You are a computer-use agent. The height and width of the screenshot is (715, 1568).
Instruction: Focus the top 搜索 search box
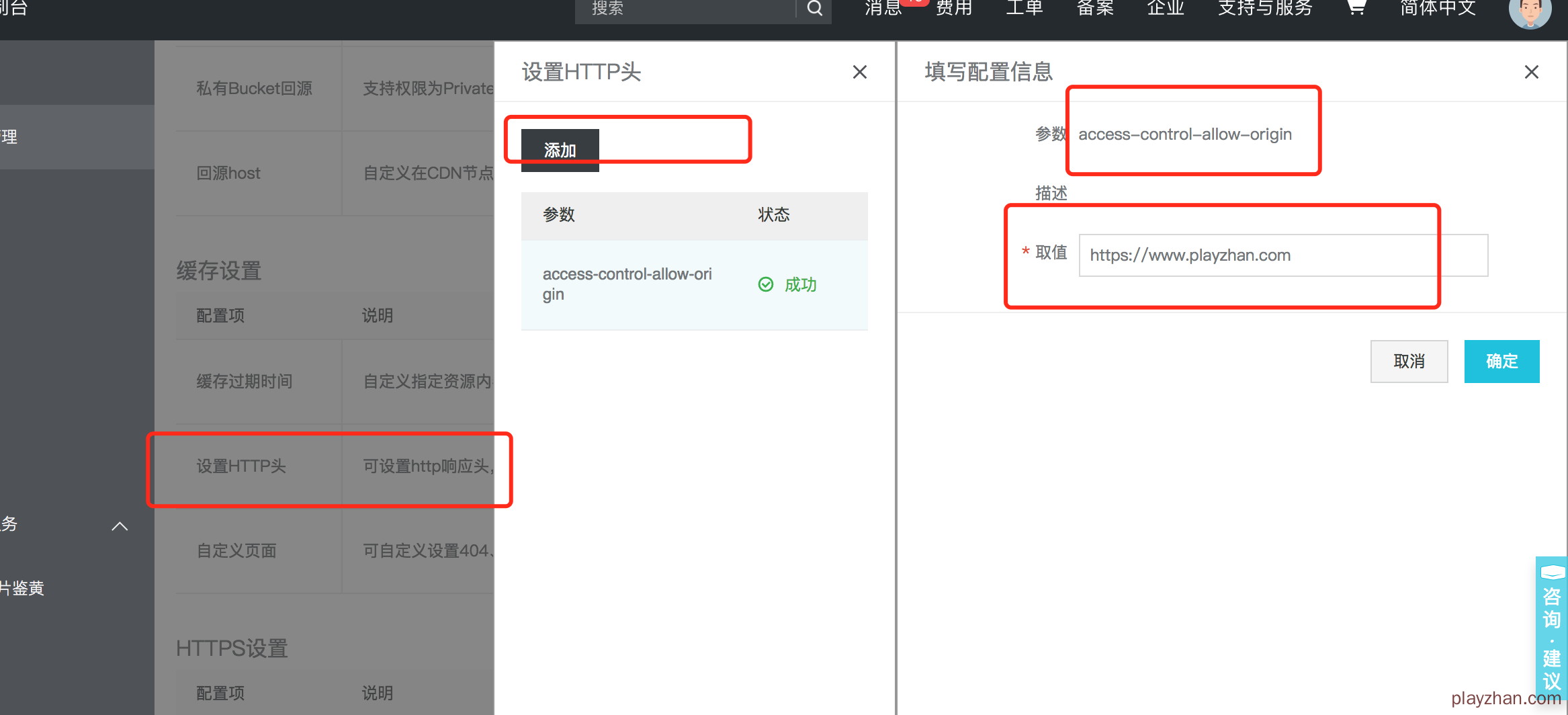pos(685,9)
